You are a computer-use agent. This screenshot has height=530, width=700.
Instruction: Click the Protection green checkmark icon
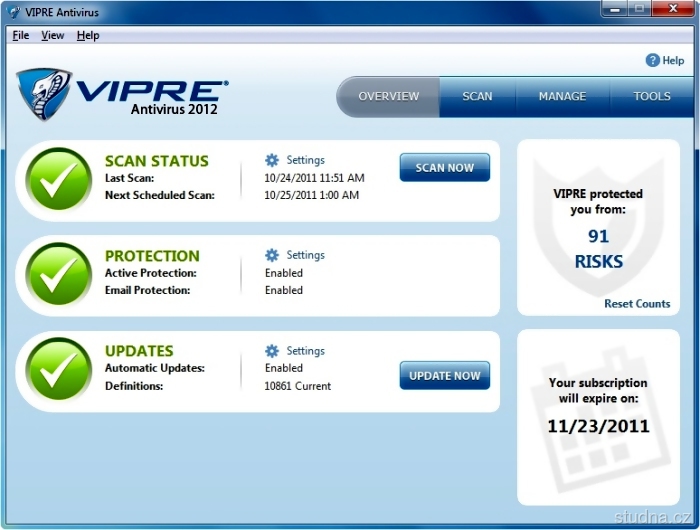pyautogui.click(x=58, y=274)
